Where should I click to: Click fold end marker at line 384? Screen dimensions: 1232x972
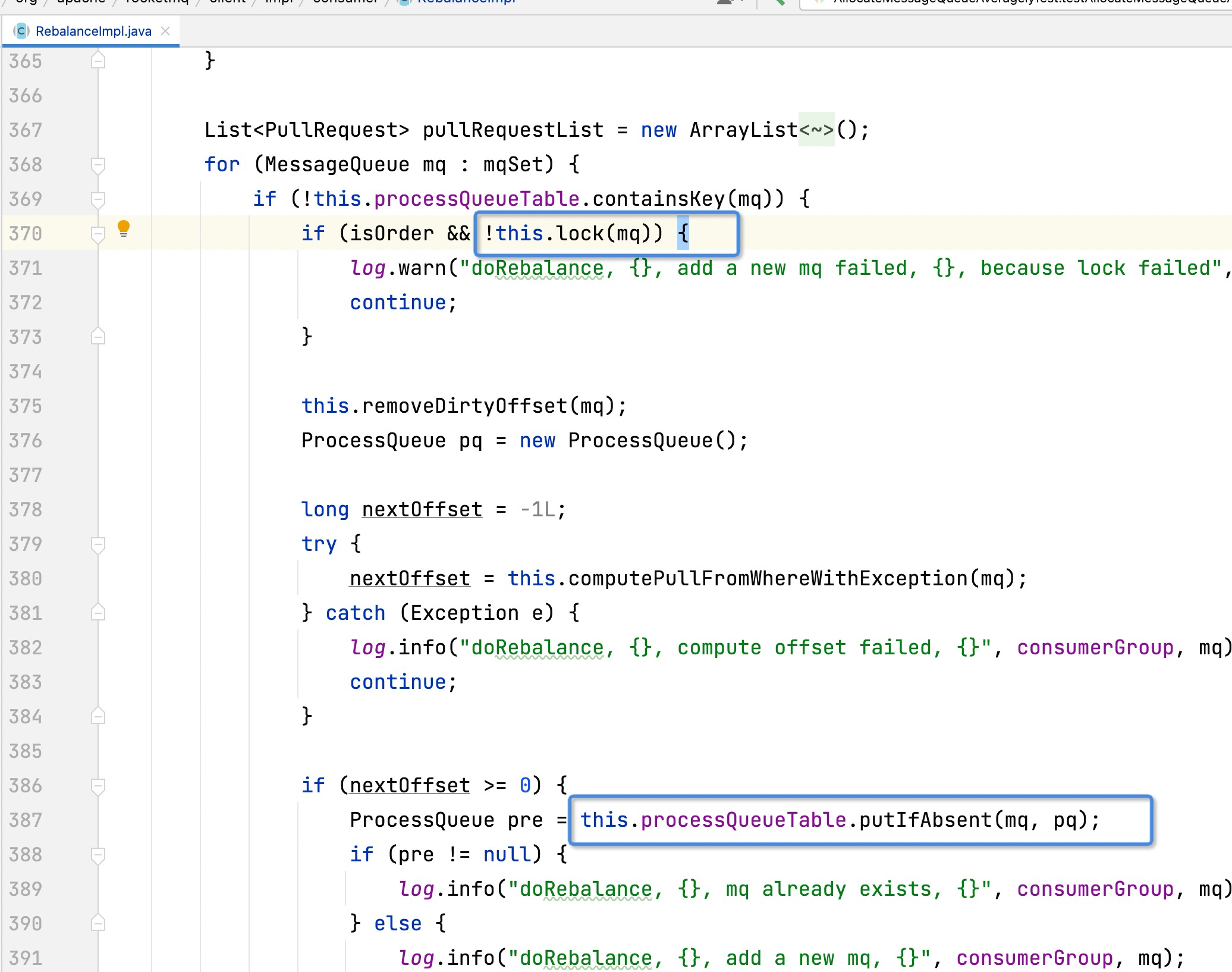click(x=98, y=717)
